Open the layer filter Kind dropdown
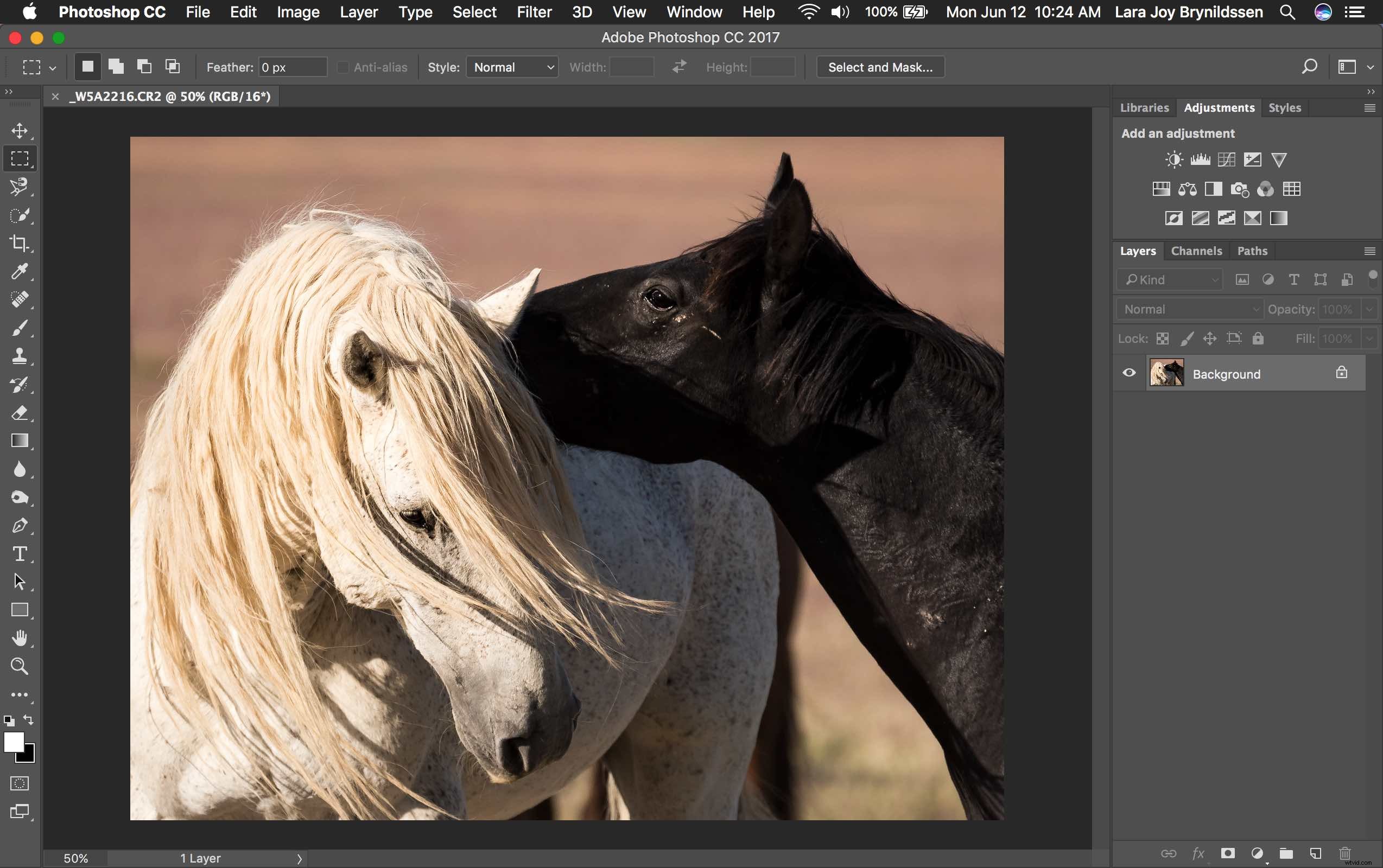This screenshot has height=868, width=1383. point(1169,279)
